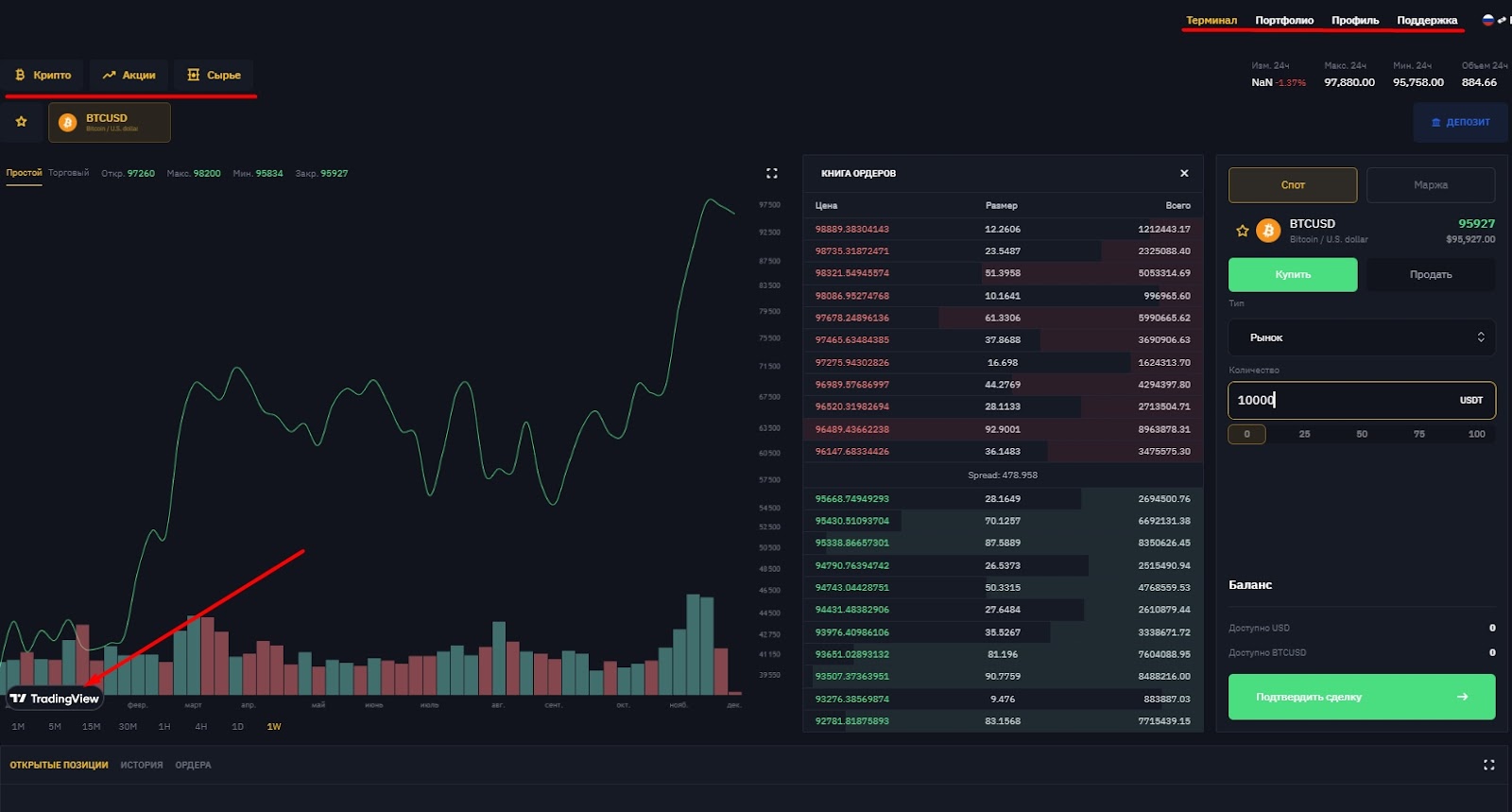Open the Крипто category tab
Screen dimensions: 1512x812
point(43,75)
